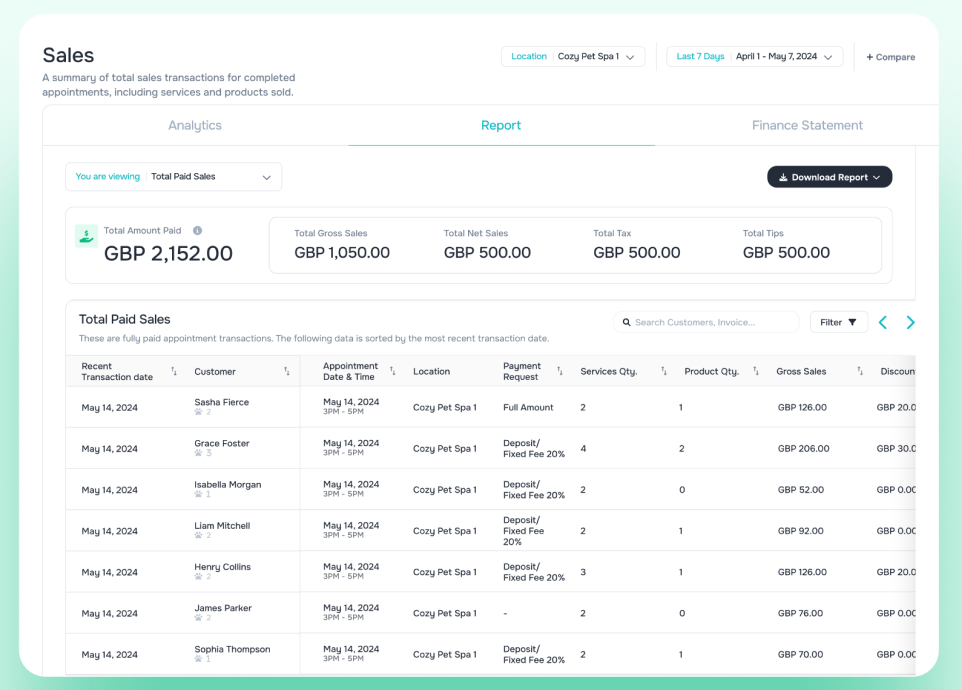Image resolution: width=962 pixels, height=690 pixels.
Task: Sort by Gross Sales column arrows
Action: 860,371
